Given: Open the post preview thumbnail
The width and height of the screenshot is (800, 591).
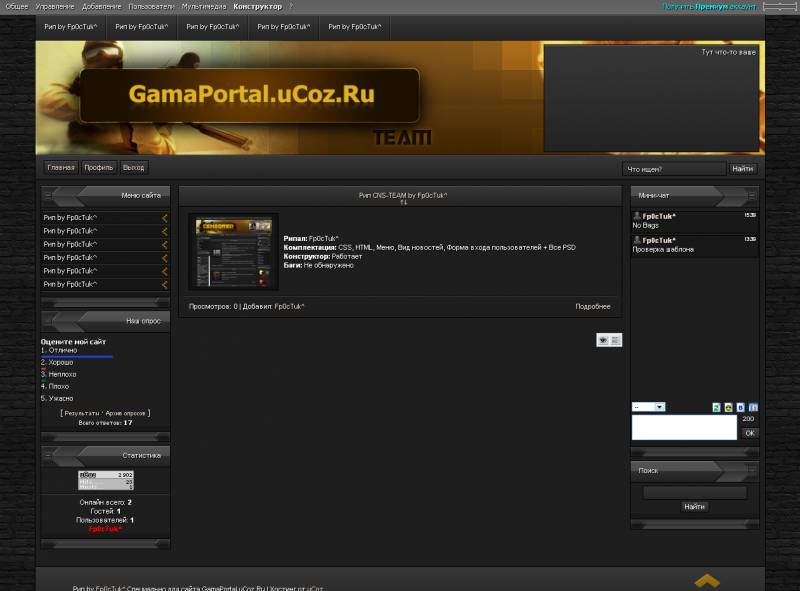Looking at the screenshot, I should click(234, 252).
